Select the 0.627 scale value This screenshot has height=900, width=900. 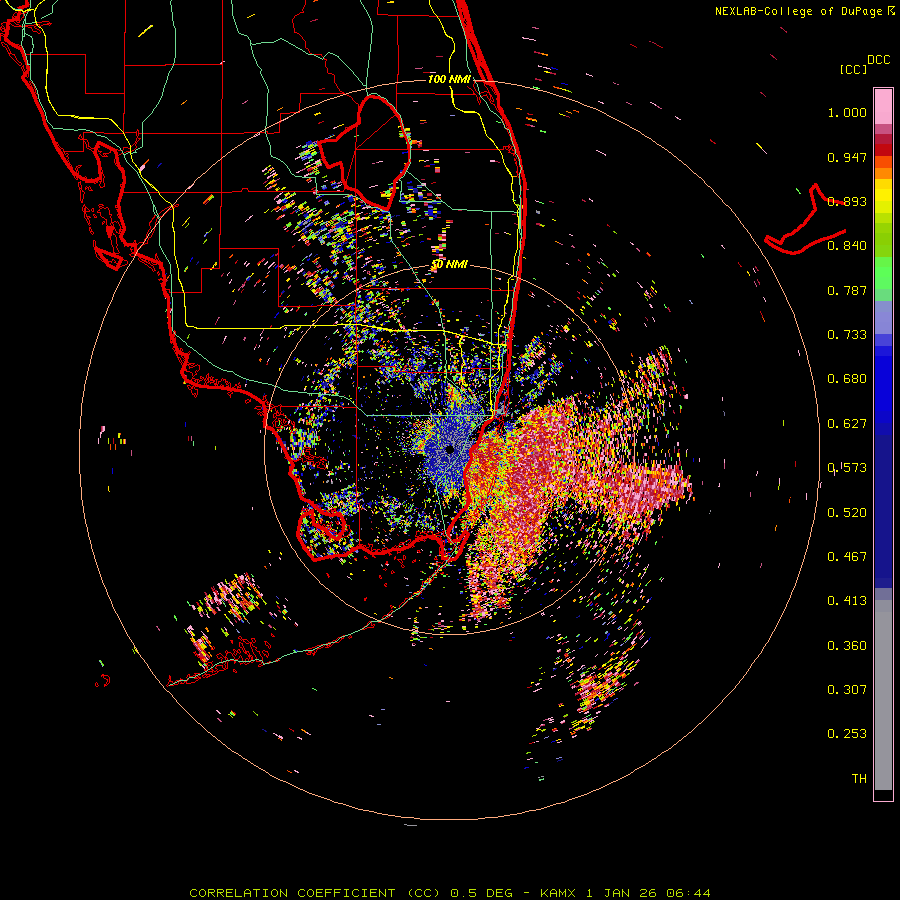click(847, 424)
